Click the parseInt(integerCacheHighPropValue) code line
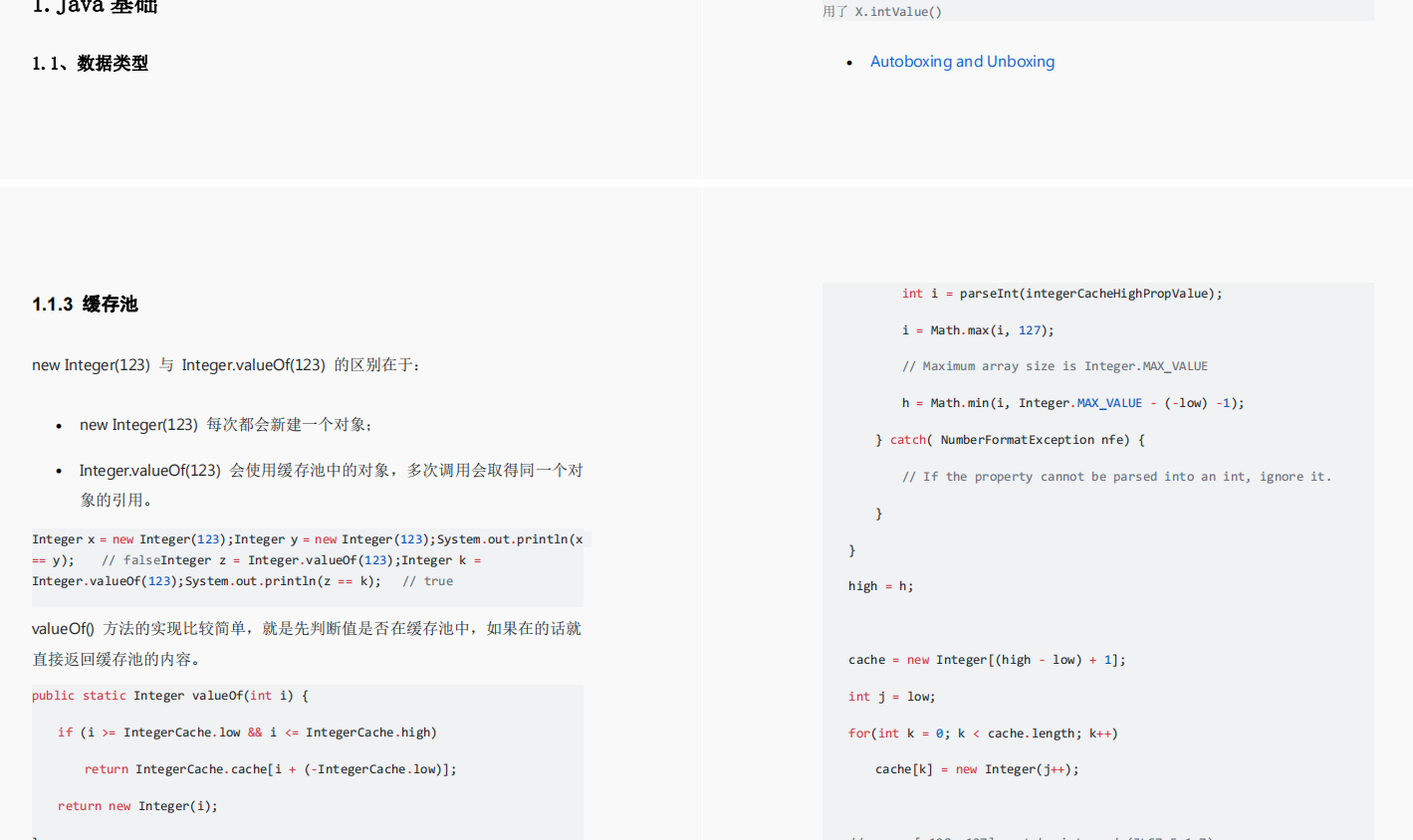 pyautogui.click(x=1061, y=294)
